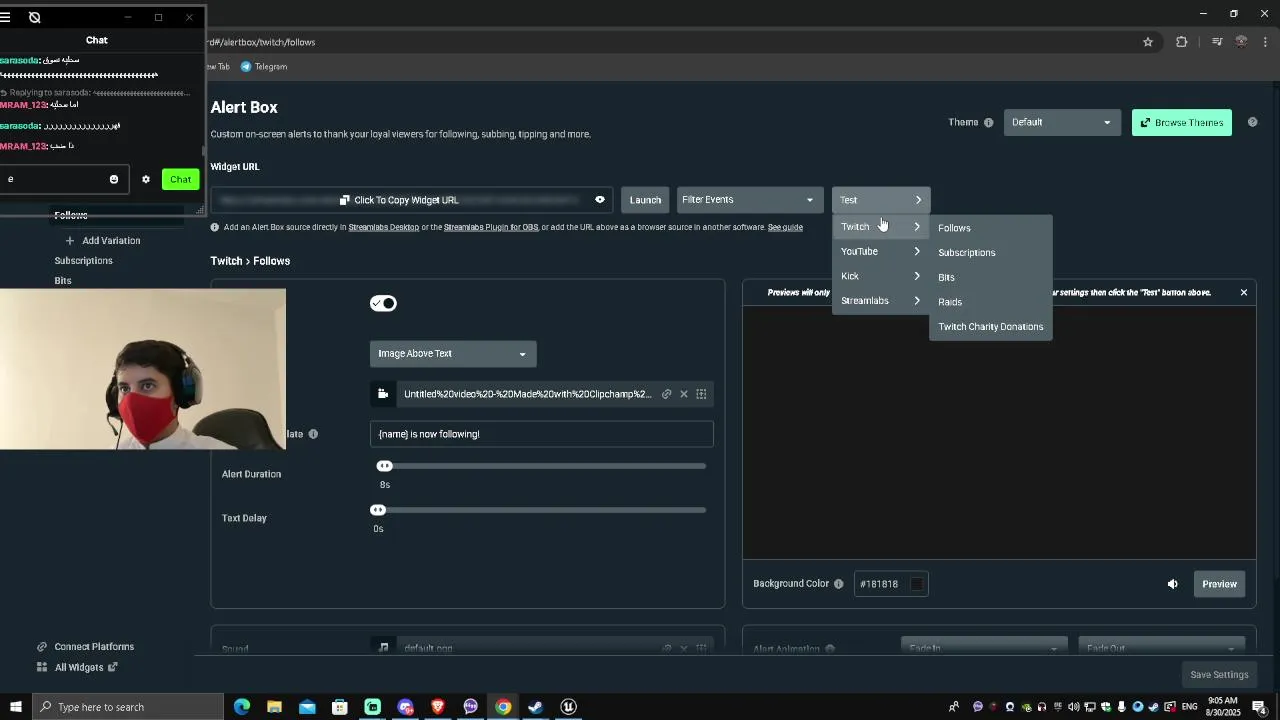The width and height of the screenshot is (1280, 720).
Task: Show Background Color info icon
Action: click(838, 584)
